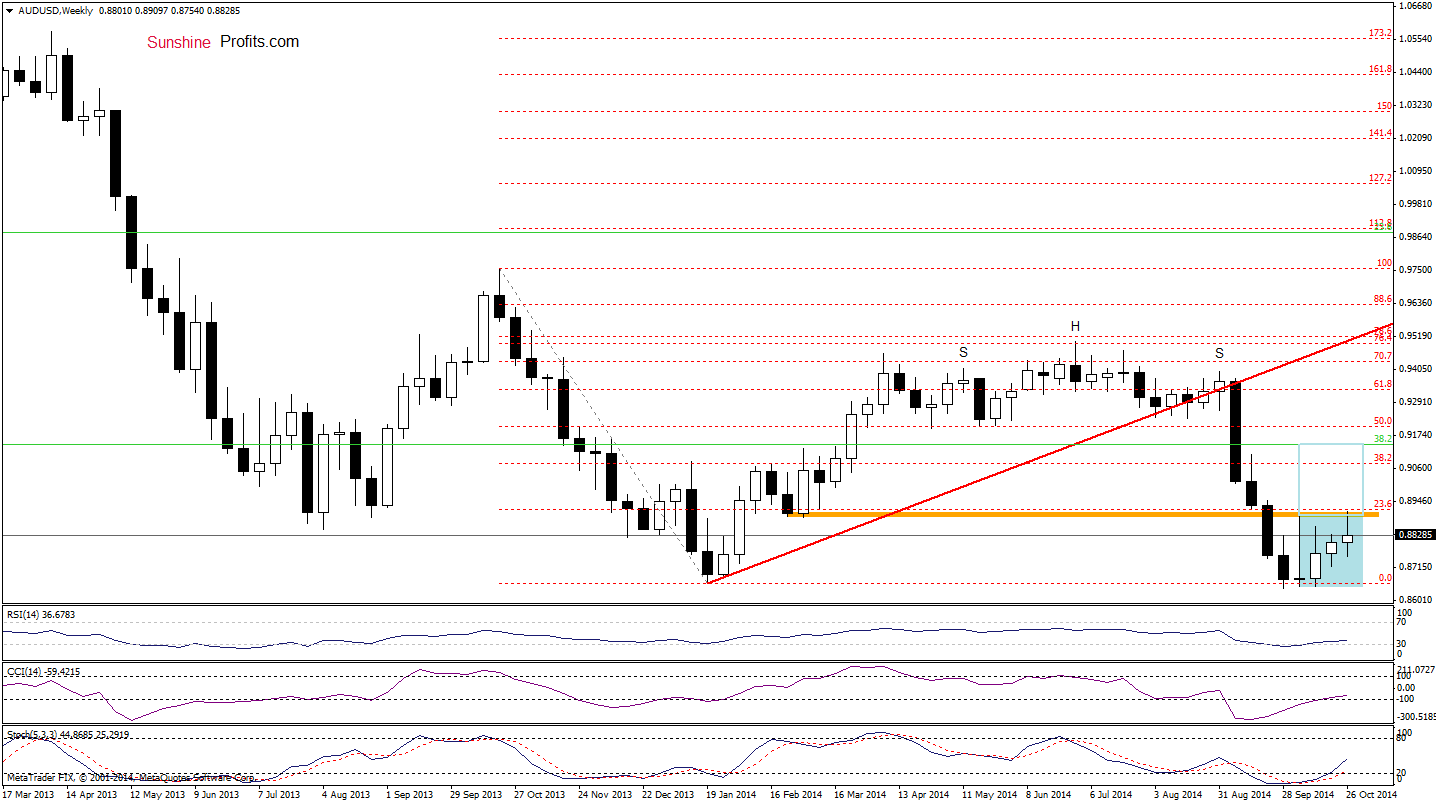
Task: Click the 29 Sep 2013 date label
Action: point(474,794)
